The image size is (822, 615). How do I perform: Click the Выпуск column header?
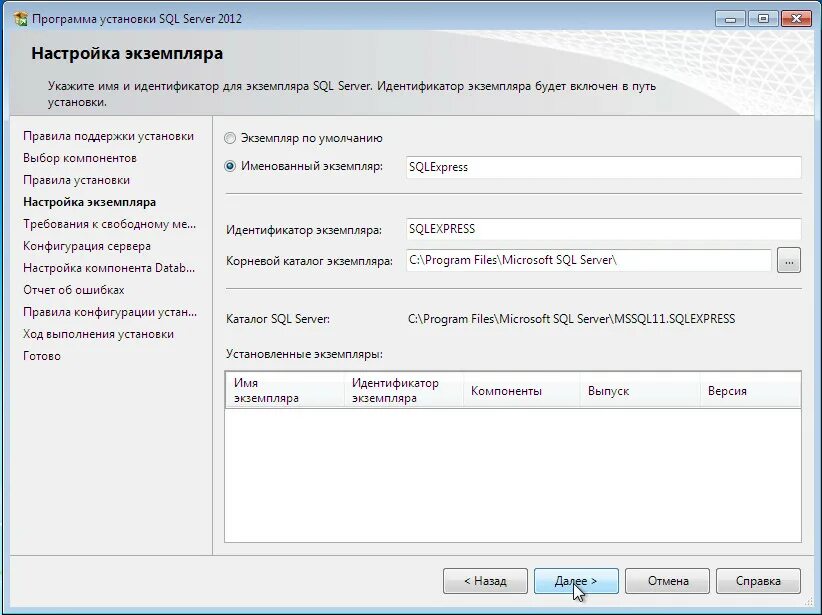point(640,390)
